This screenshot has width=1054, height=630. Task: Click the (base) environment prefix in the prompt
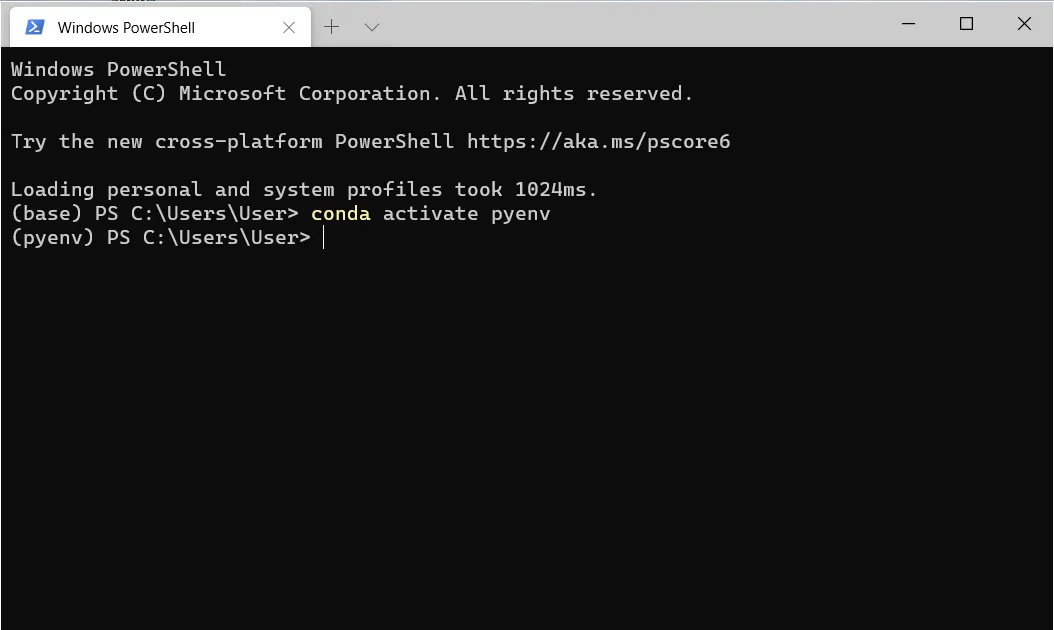(46, 214)
